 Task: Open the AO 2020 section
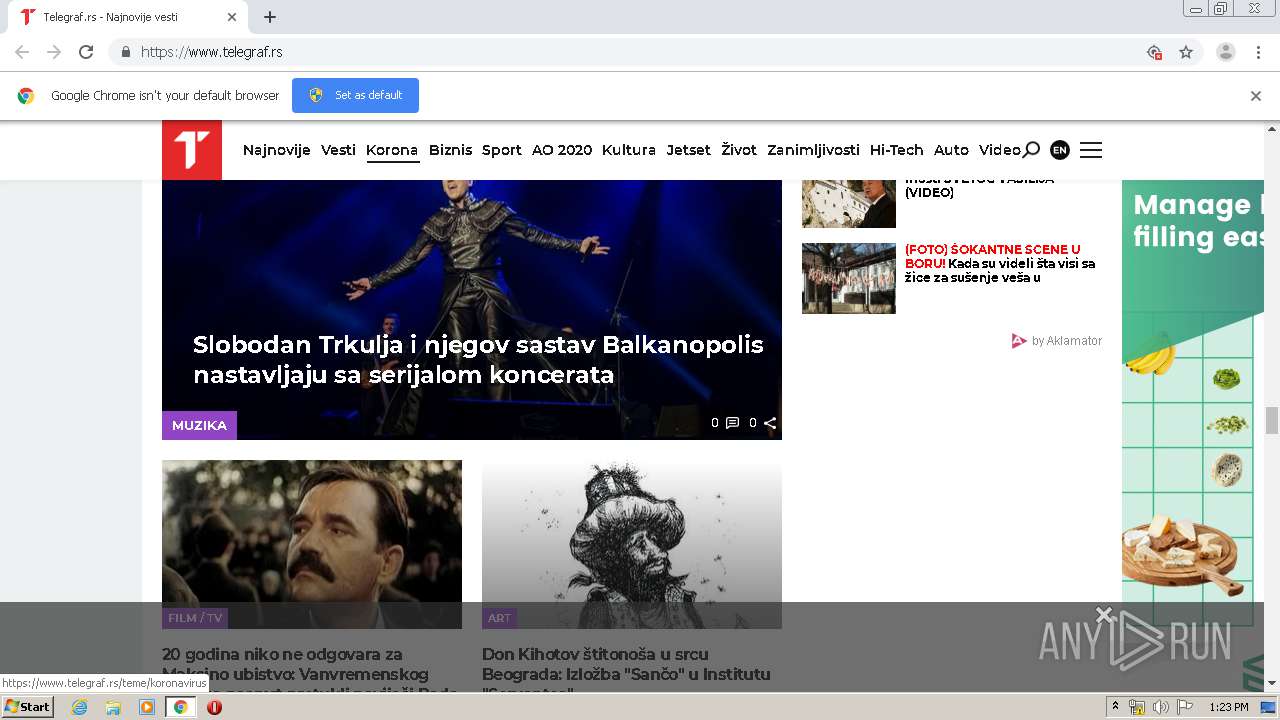click(562, 150)
